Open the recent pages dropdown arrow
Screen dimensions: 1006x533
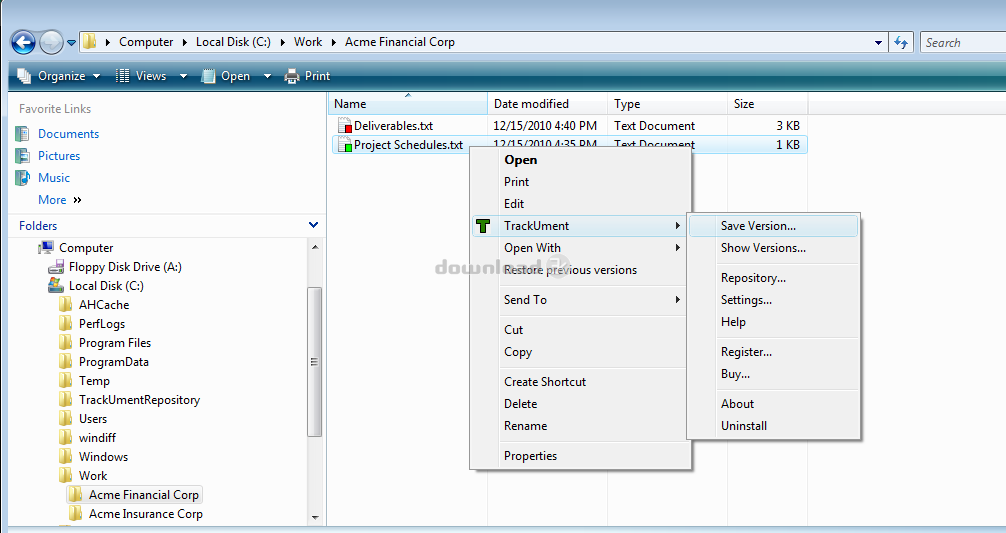(x=71, y=43)
